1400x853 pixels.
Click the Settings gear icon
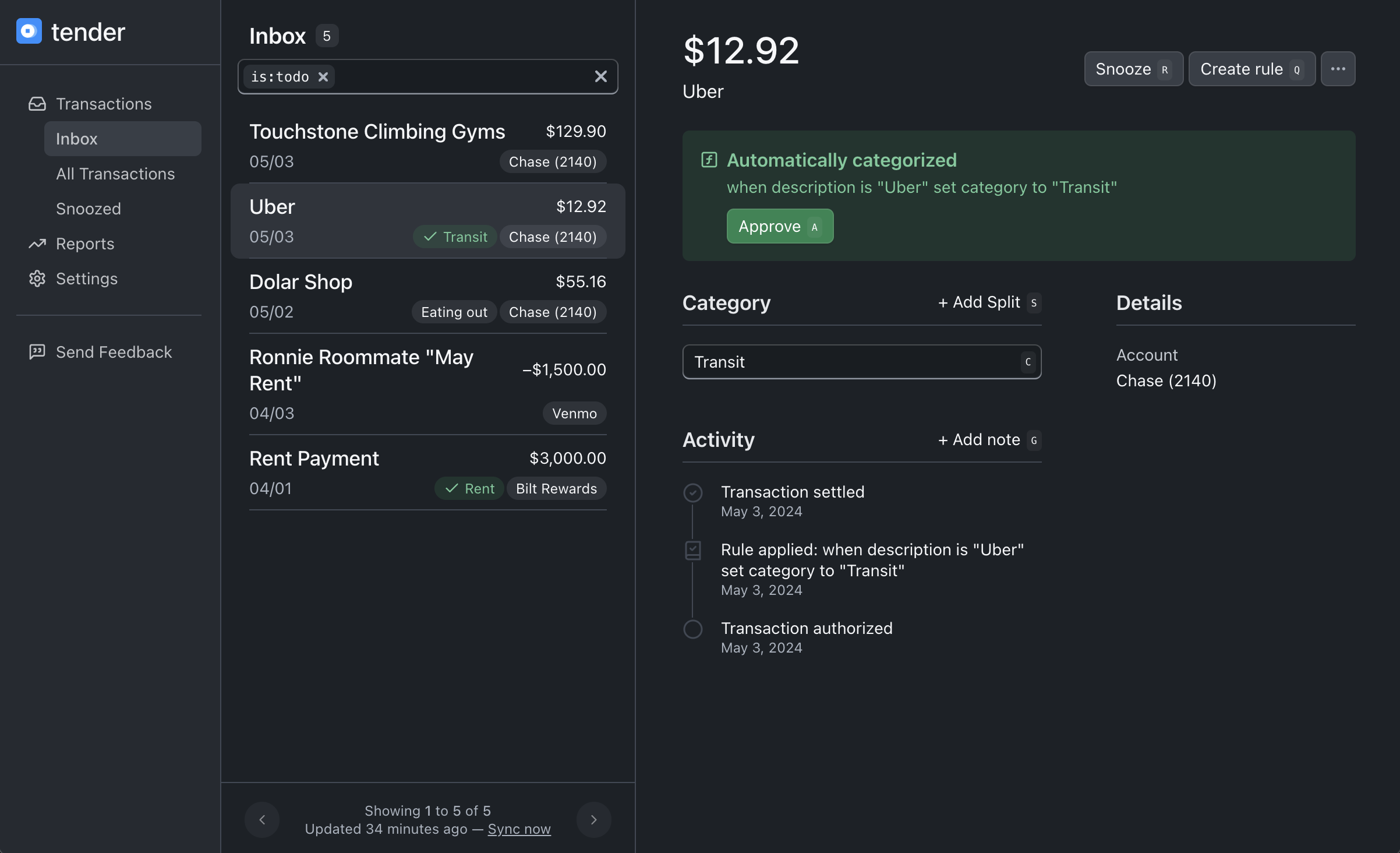pos(37,279)
